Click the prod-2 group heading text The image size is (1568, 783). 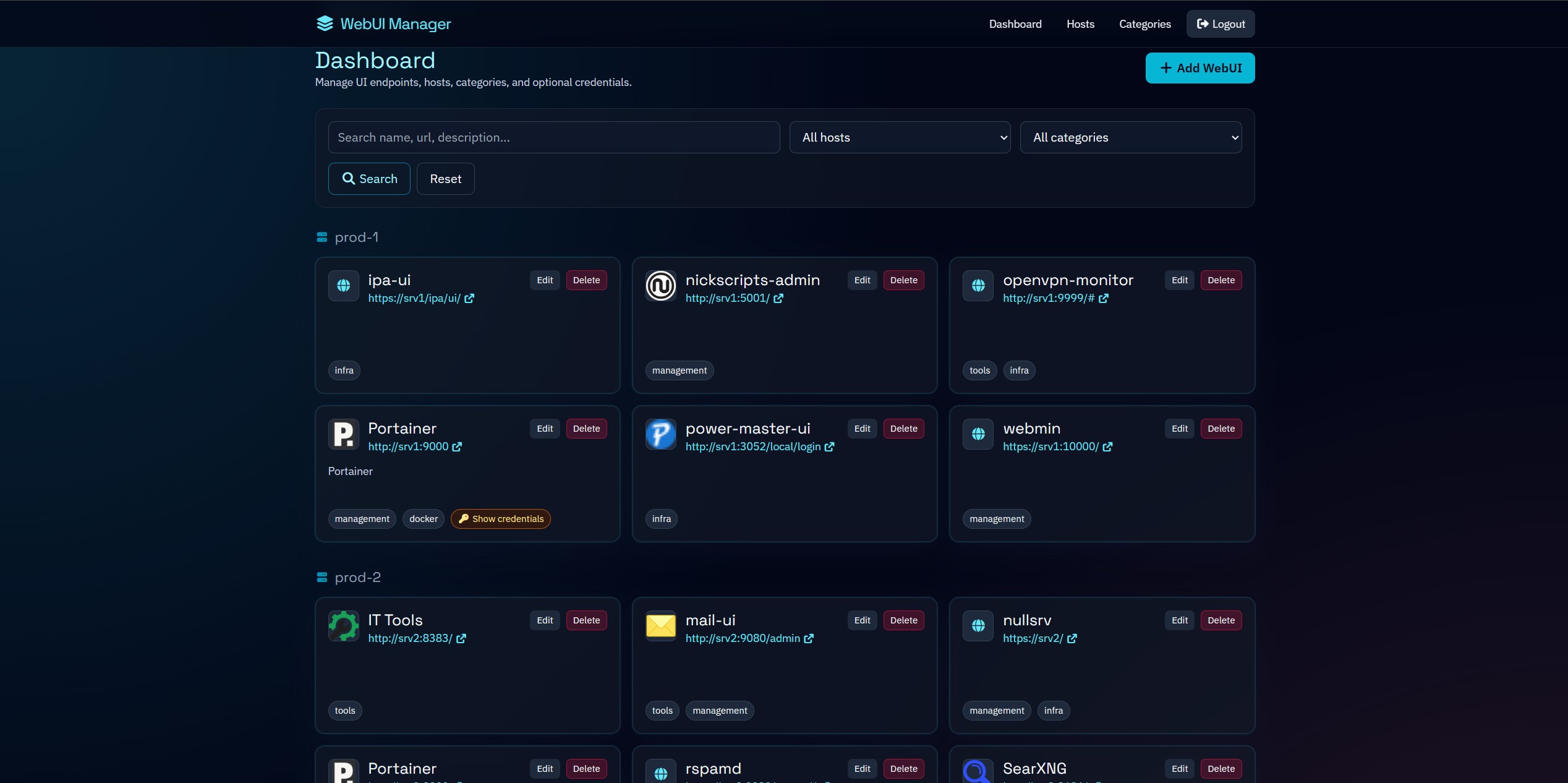click(357, 577)
